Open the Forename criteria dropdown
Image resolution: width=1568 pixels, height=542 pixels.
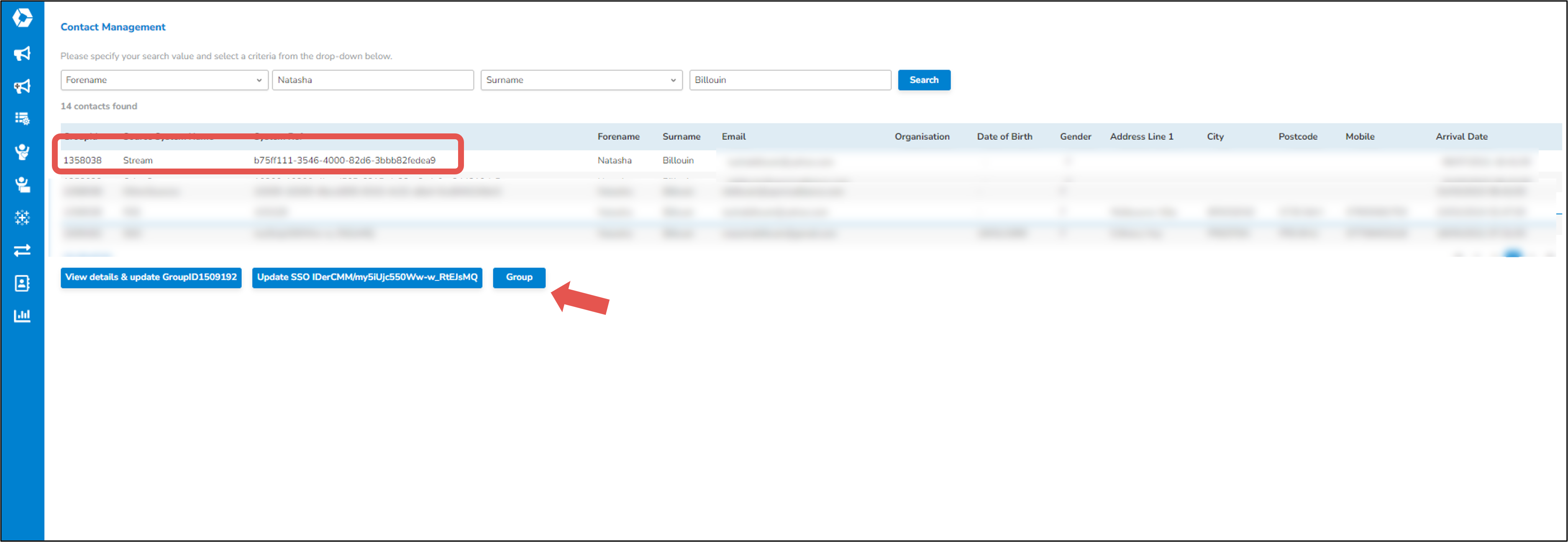pyautogui.click(x=163, y=80)
